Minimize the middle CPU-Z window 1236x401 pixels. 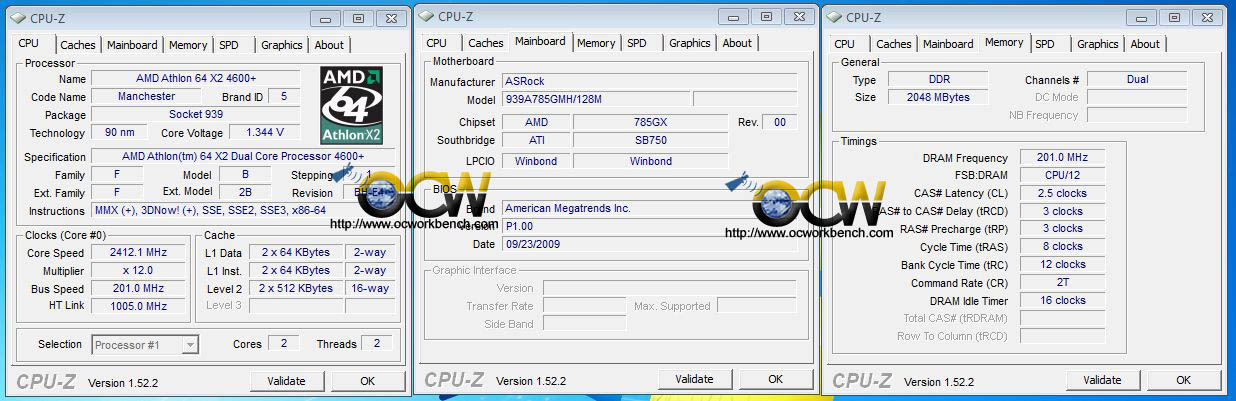pos(733,16)
